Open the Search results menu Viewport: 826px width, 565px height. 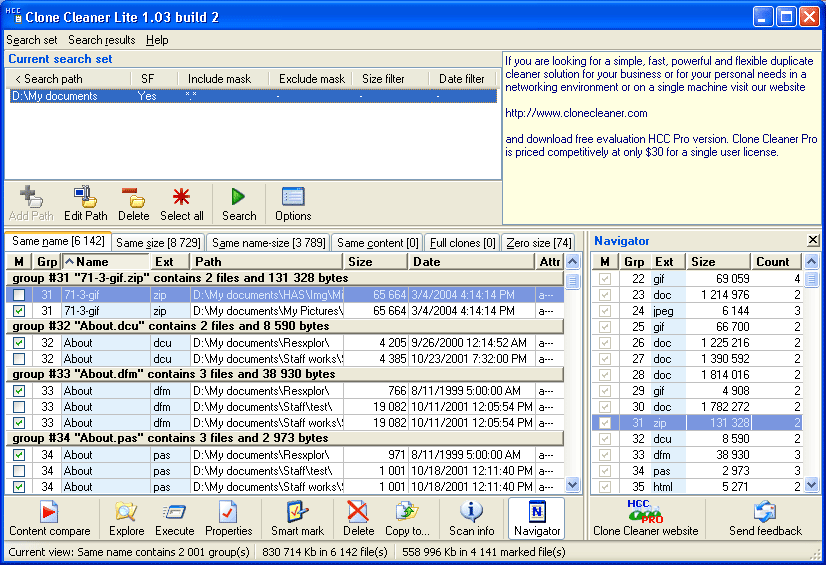click(x=102, y=40)
